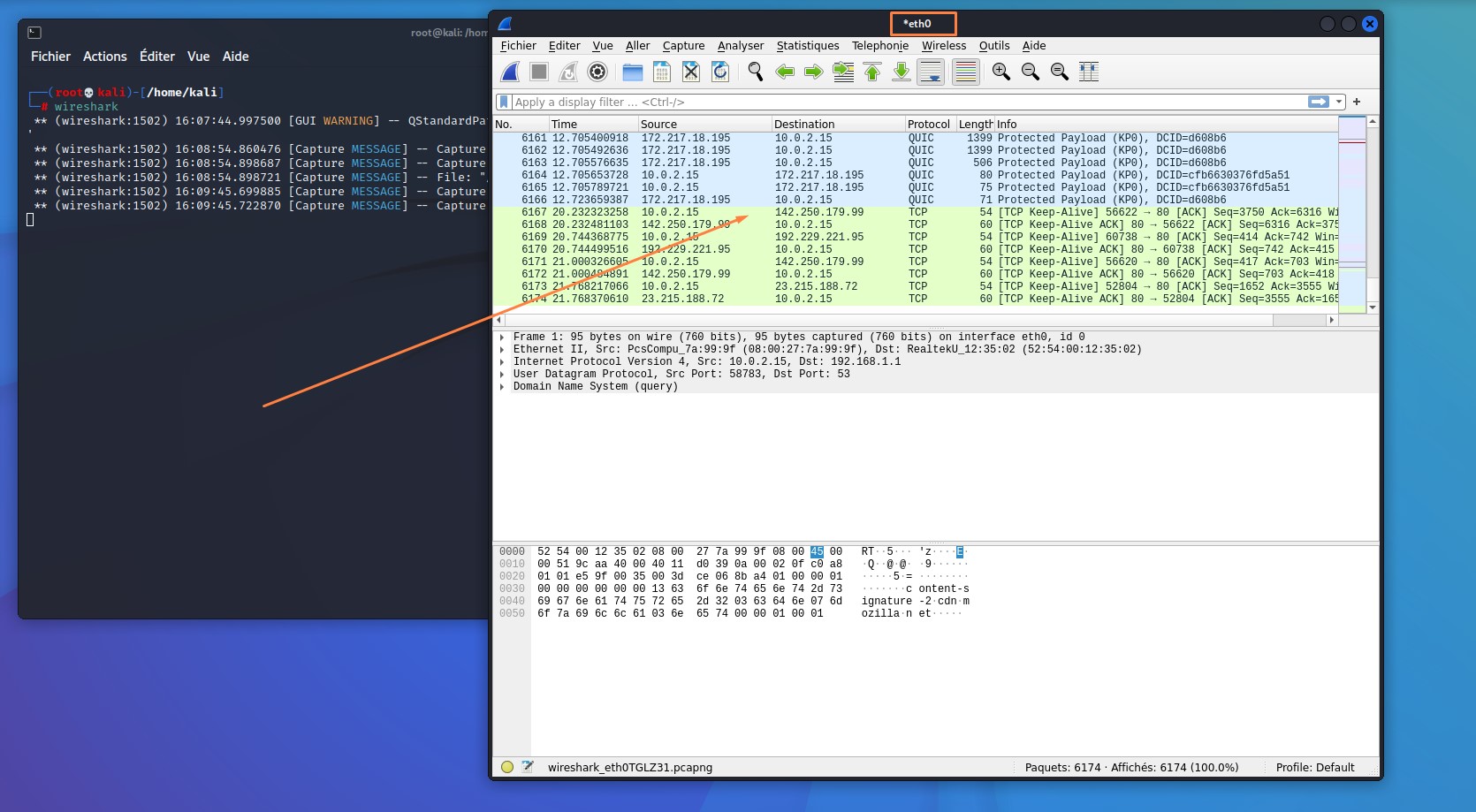Create a filter button with the plus sign
This screenshot has height=812, width=1476.
pyautogui.click(x=1357, y=102)
